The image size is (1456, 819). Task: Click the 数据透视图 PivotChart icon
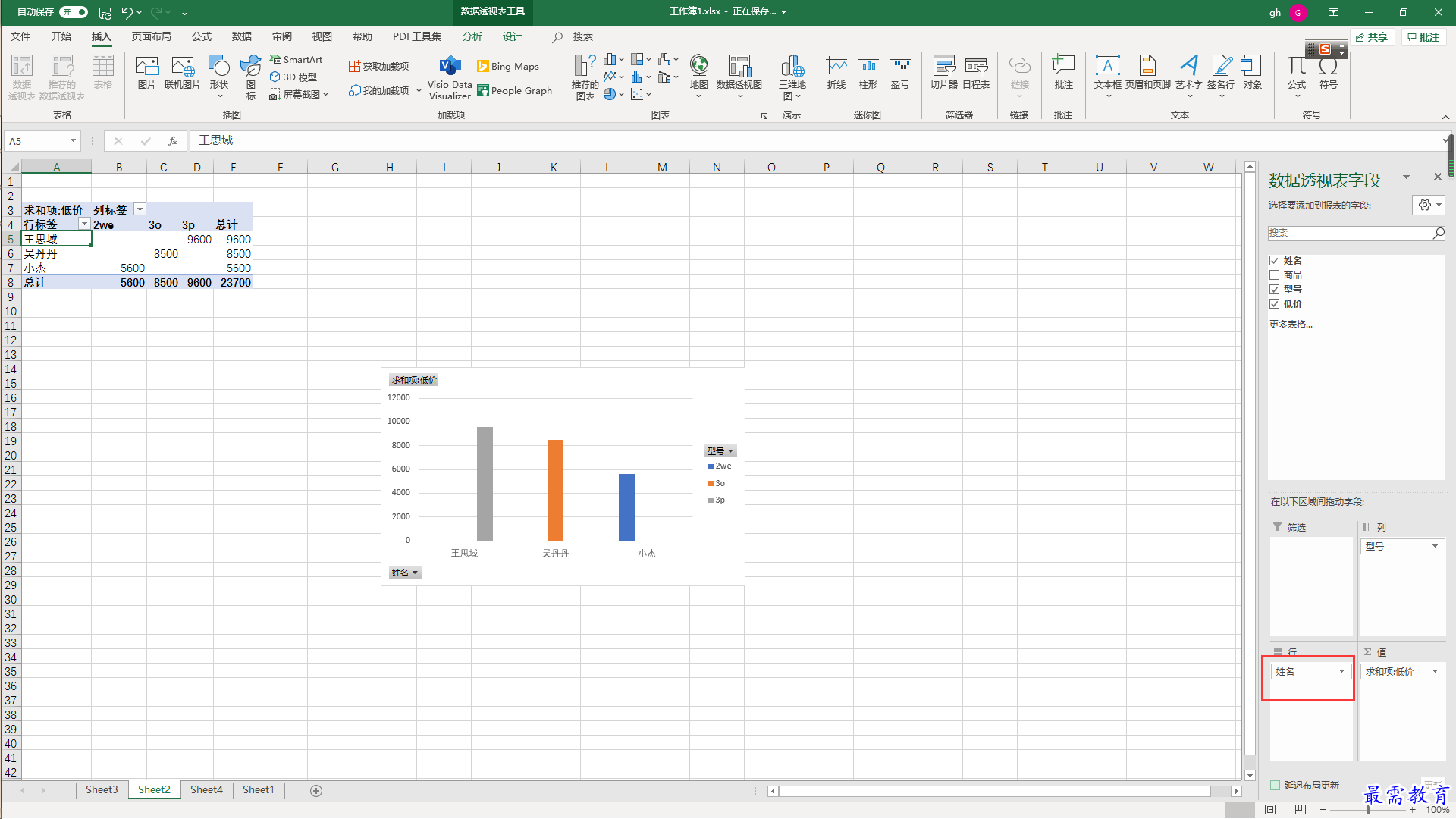[x=739, y=76]
